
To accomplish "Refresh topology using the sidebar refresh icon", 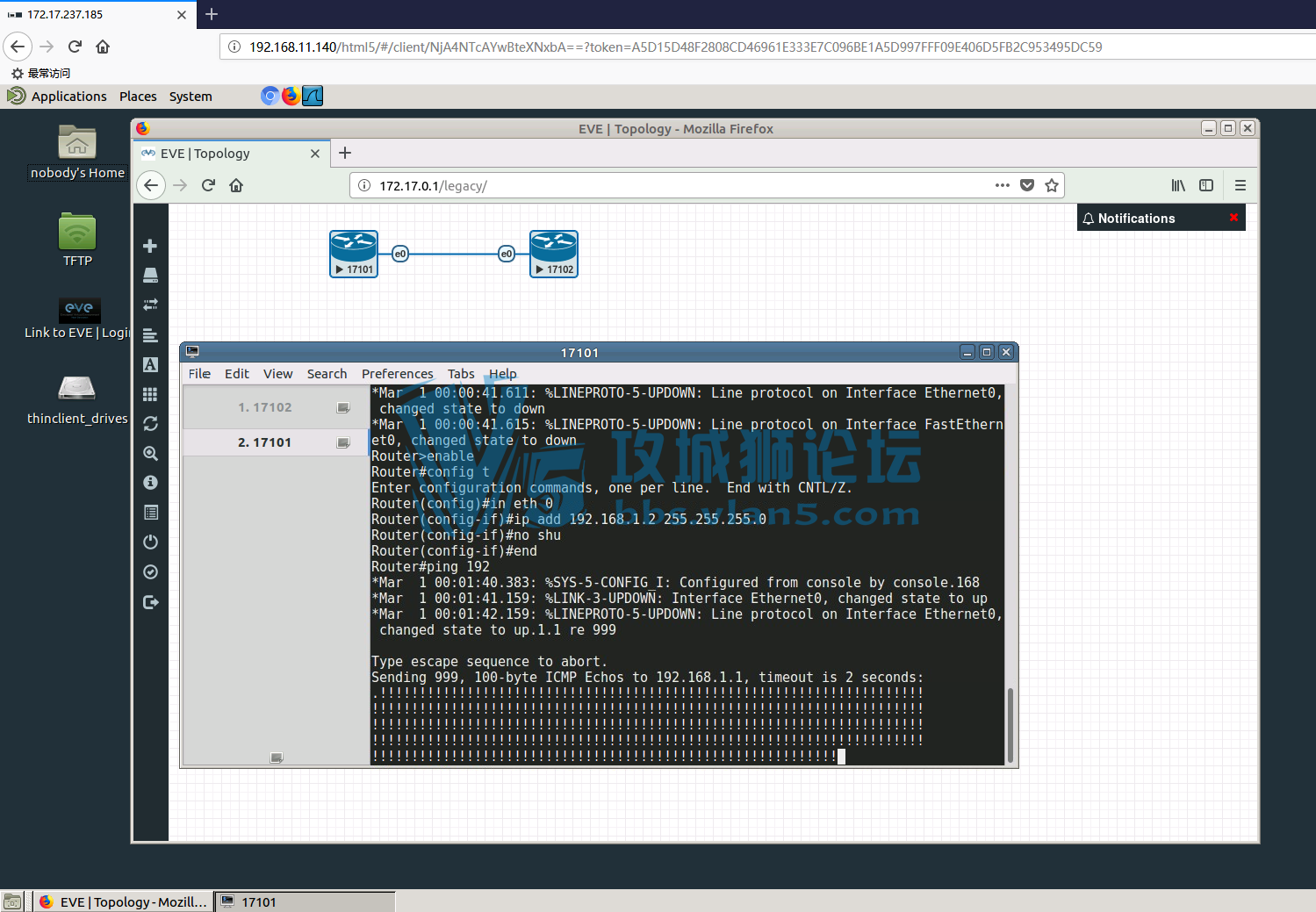I will click(x=150, y=423).
